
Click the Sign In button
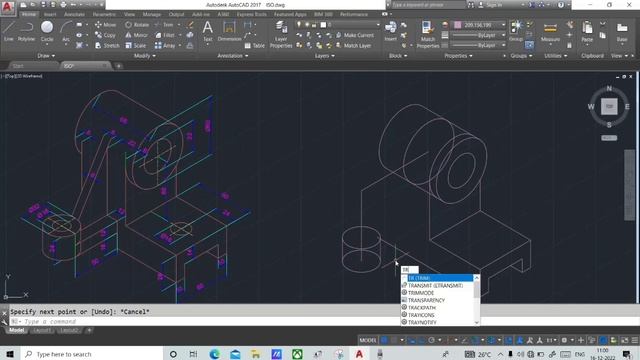coord(491,5)
